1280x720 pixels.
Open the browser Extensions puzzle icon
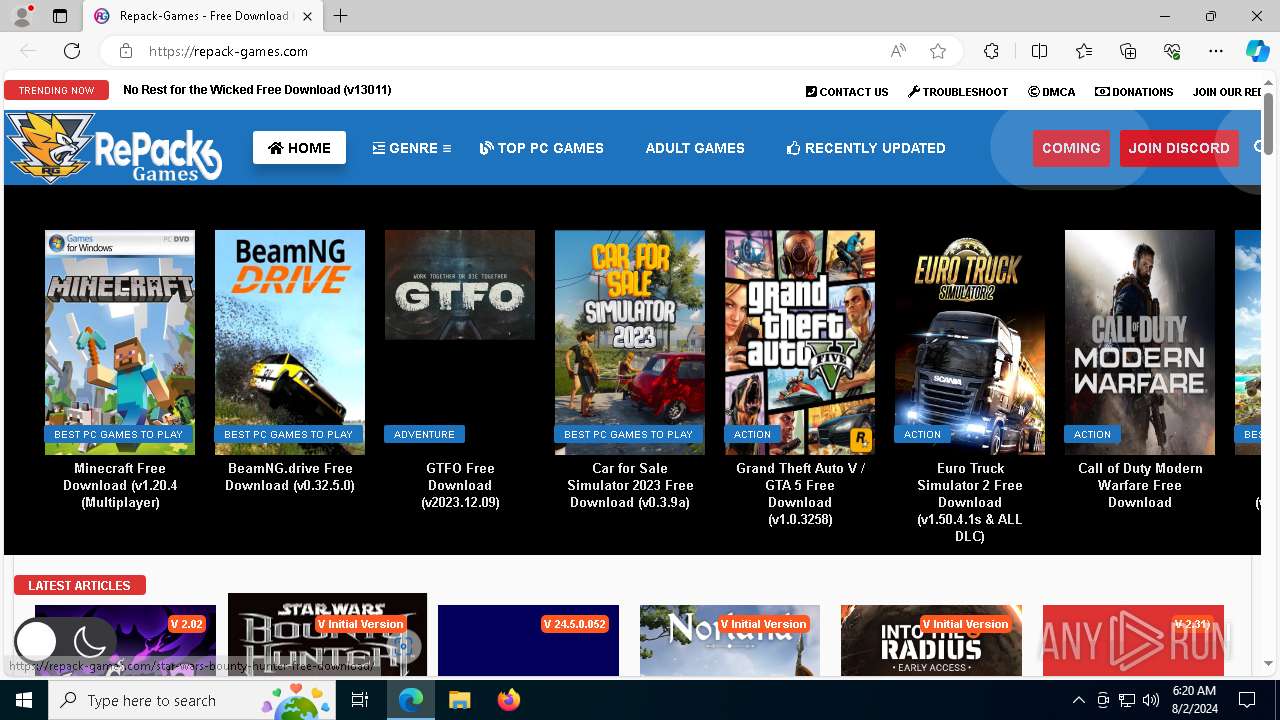[x=991, y=51]
